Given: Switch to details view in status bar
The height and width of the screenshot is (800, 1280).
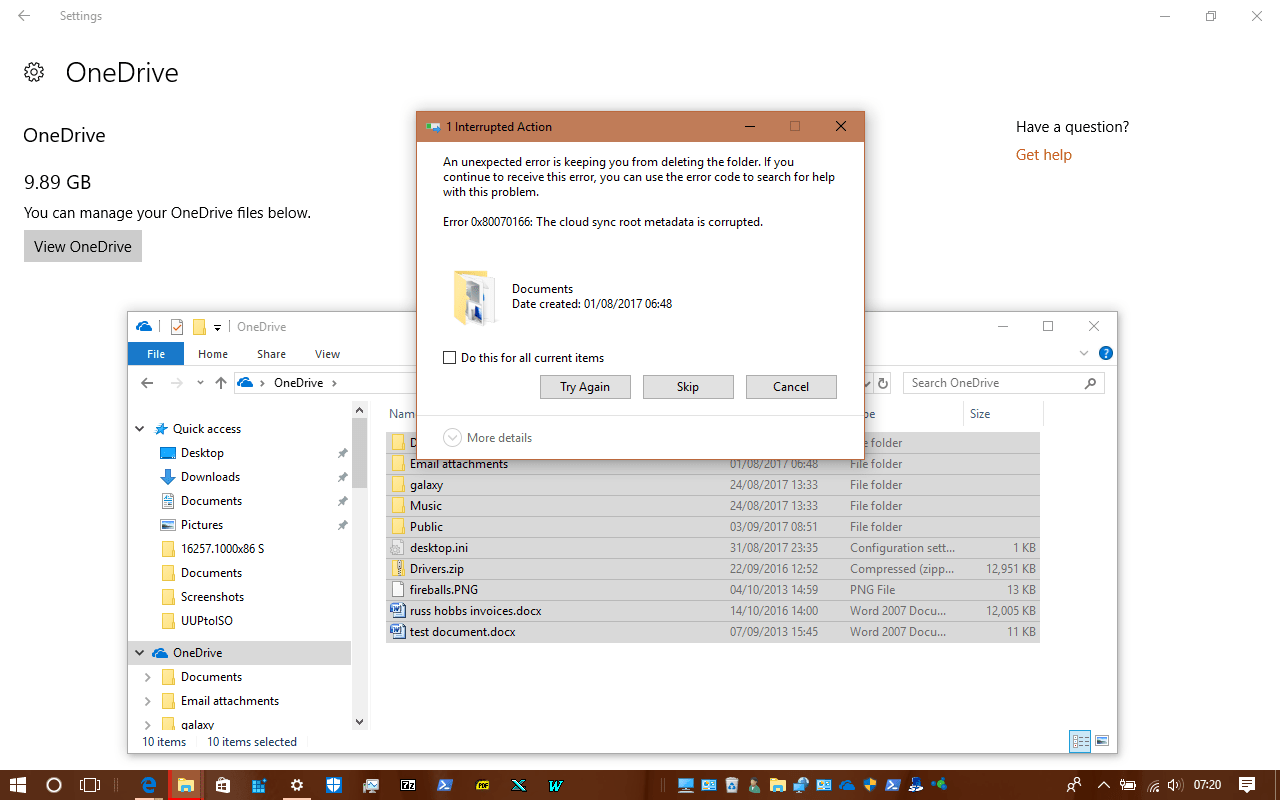Looking at the screenshot, I should 1080,741.
